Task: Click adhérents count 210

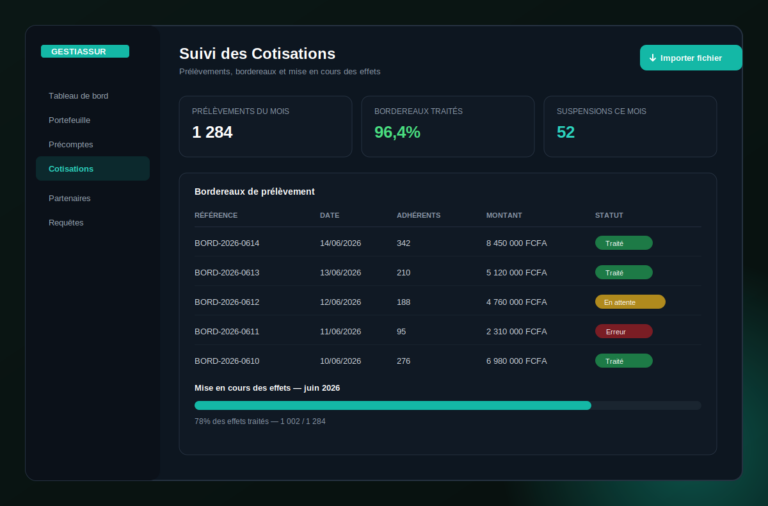Action: [x=404, y=273]
